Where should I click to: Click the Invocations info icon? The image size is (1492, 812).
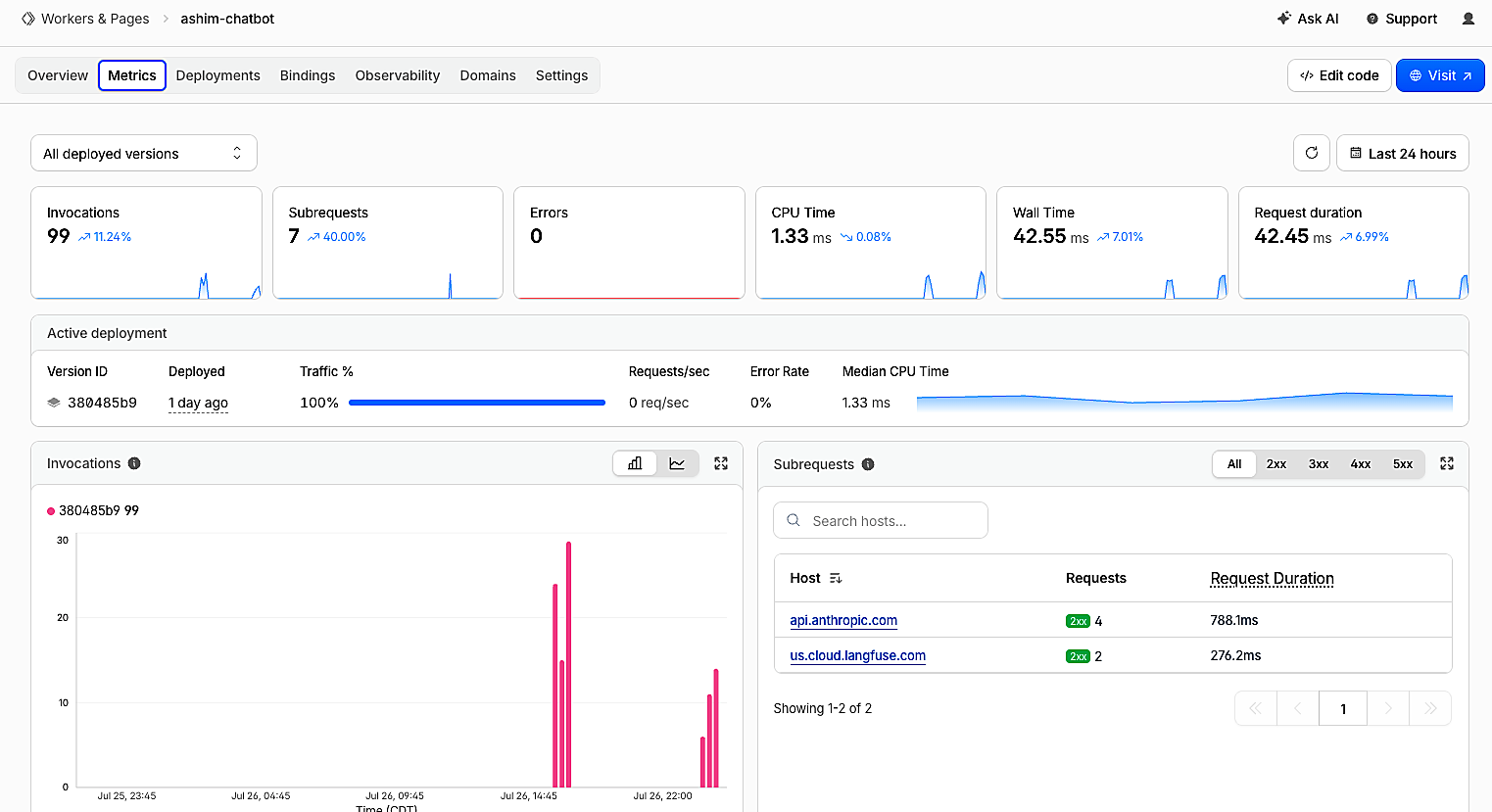[134, 463]
